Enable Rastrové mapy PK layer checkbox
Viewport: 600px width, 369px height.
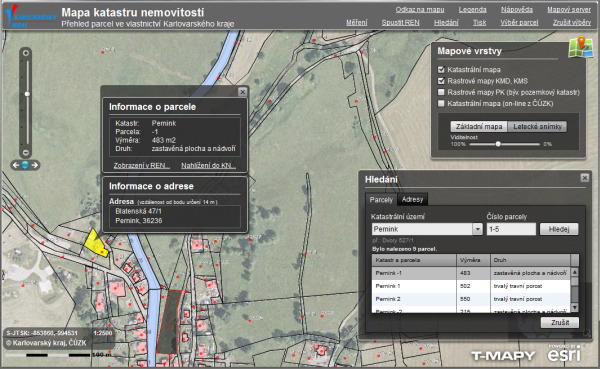441,92
